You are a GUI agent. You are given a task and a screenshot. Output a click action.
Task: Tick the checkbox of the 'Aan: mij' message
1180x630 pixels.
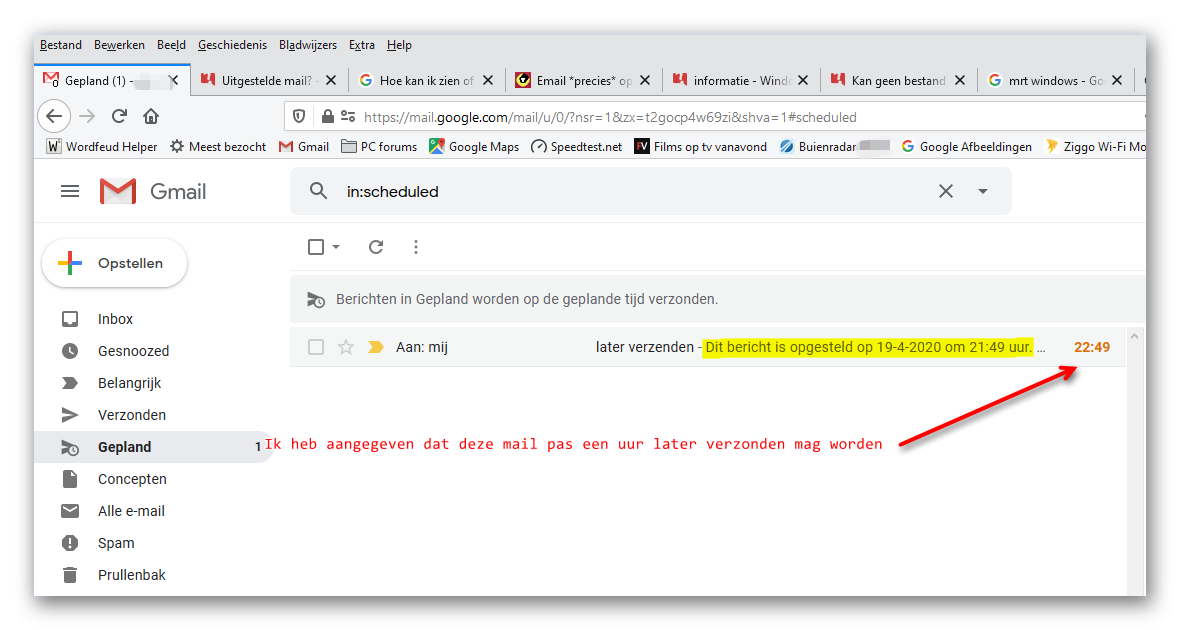316,347
